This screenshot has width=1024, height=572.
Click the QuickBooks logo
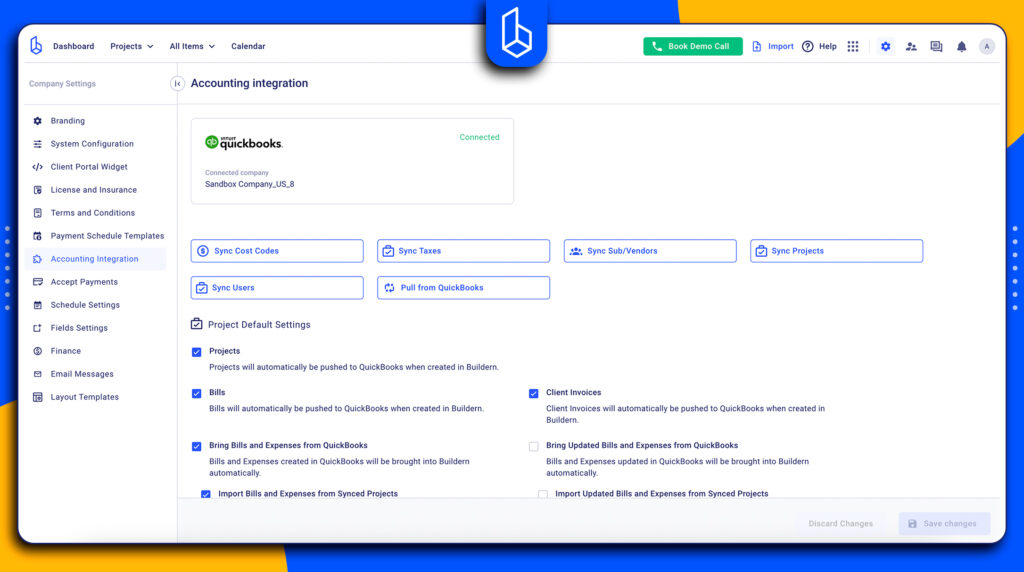[x=244, y=142]
